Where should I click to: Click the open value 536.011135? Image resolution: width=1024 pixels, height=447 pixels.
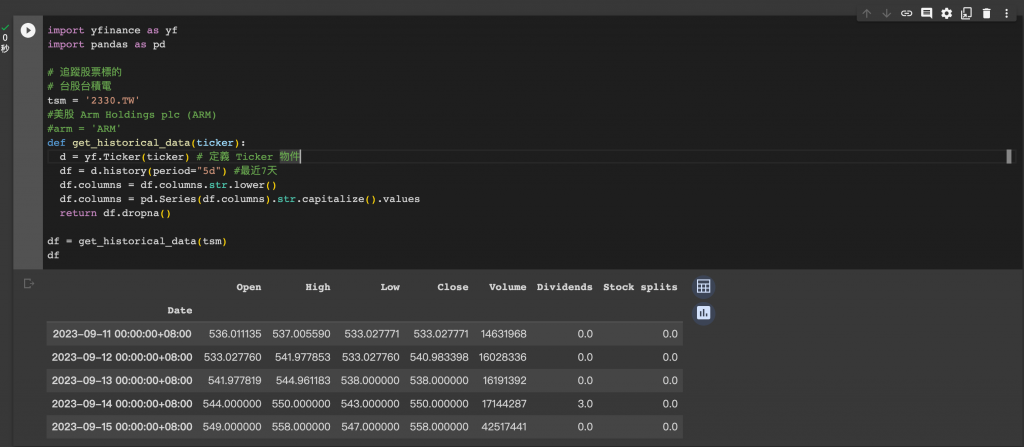click(x=235, y=334)
